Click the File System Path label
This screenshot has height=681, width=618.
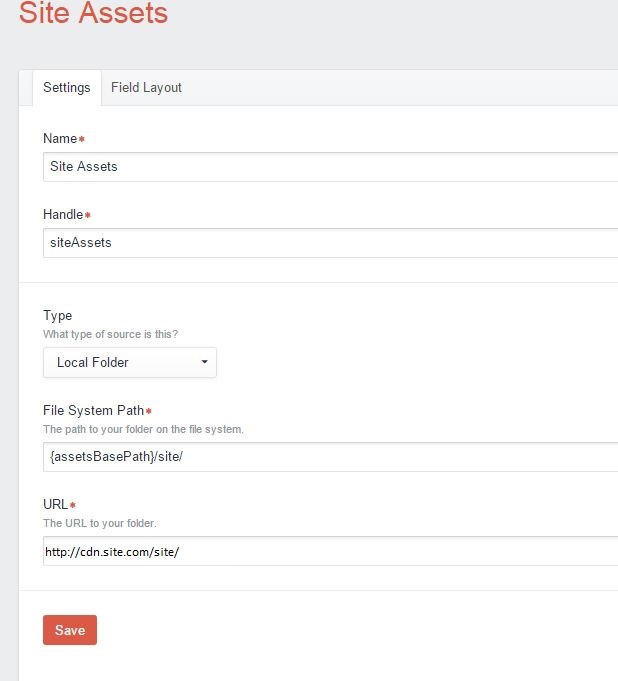pyautogui.click(x=94, y=410)
